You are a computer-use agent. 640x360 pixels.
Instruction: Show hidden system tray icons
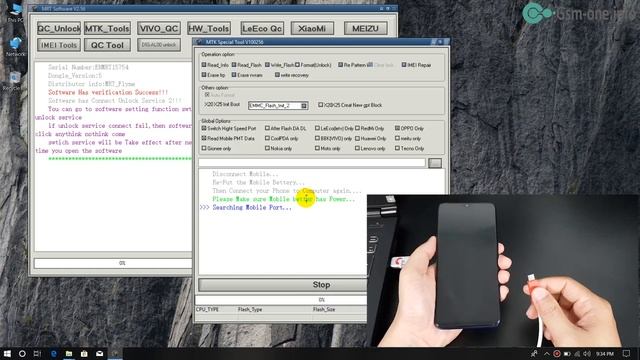pos(546,353)
